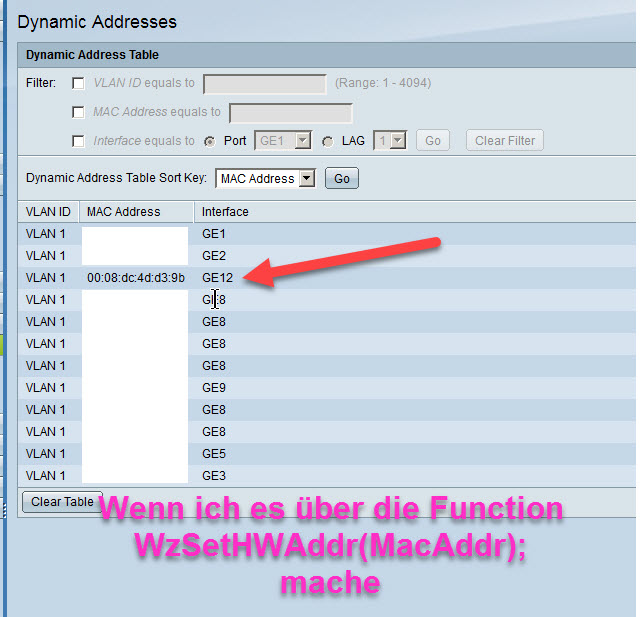Click the GE12 interface cell

point(217,278)
